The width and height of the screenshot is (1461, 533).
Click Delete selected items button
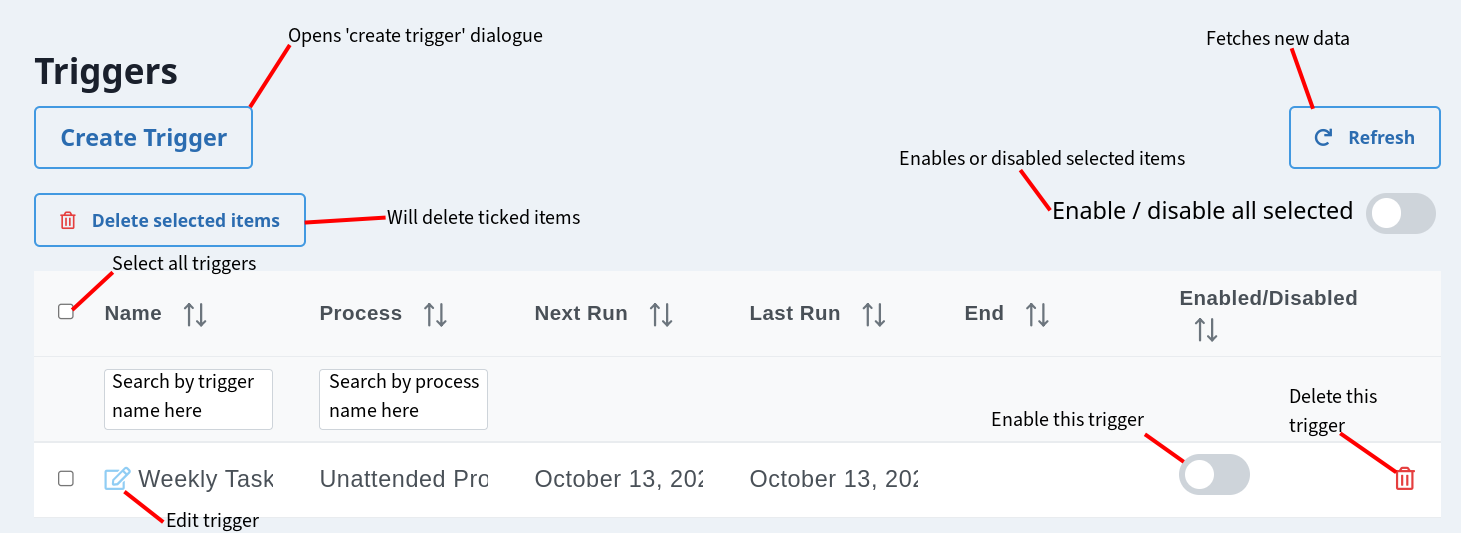[170, 220]
